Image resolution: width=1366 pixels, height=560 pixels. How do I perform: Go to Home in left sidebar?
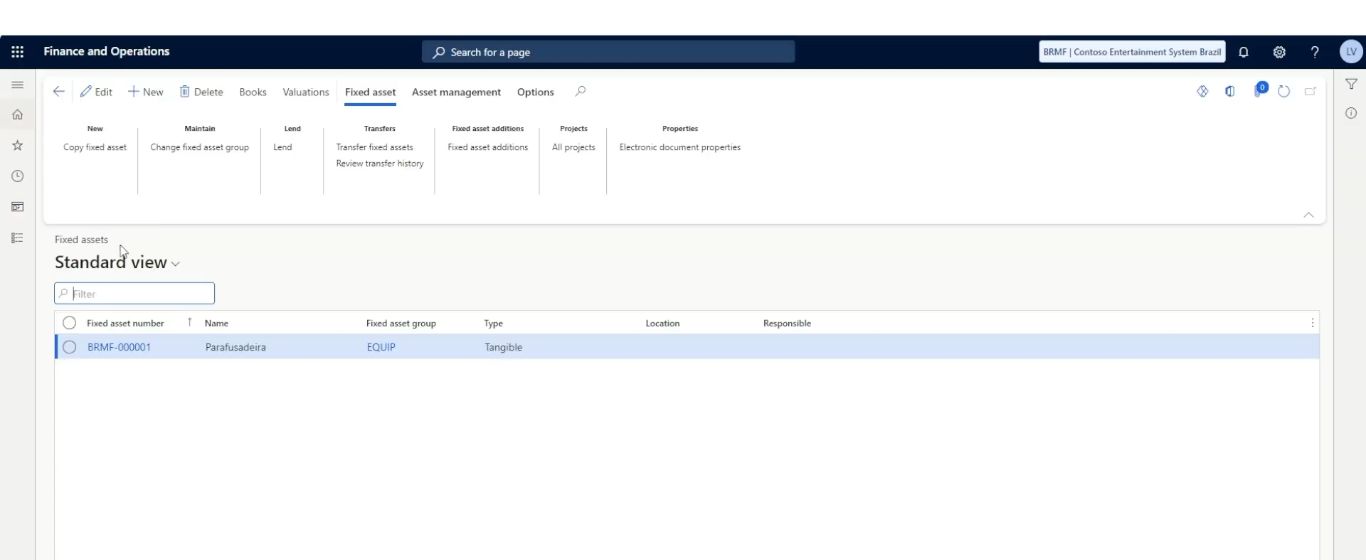click(x=17, y=115)
